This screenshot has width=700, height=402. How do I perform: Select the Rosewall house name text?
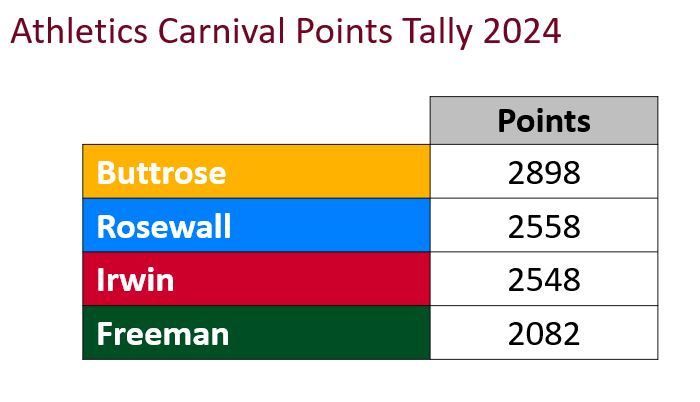coord(163,226)
